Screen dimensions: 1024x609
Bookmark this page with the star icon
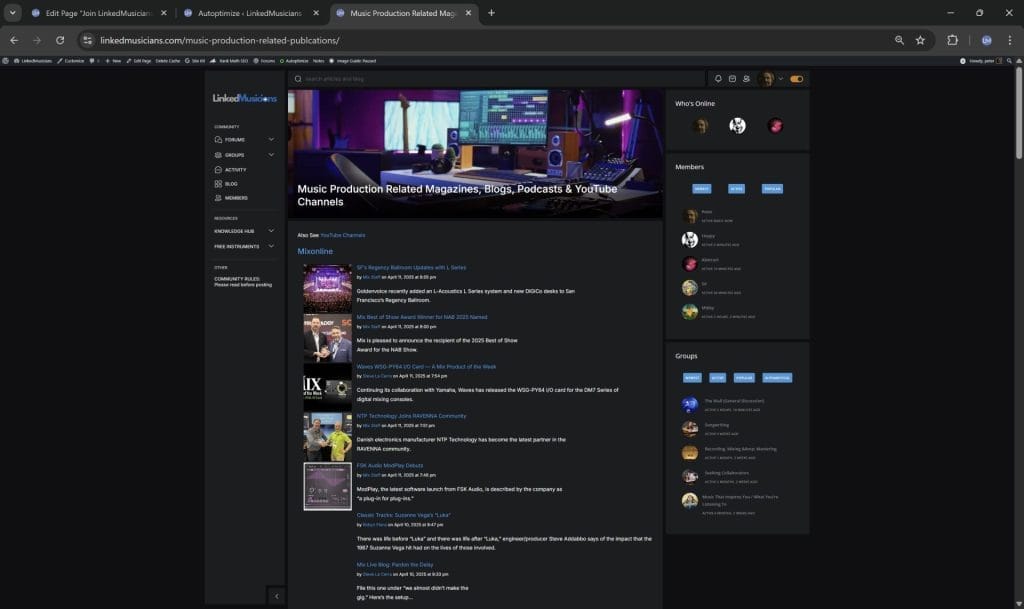point(920,40)
